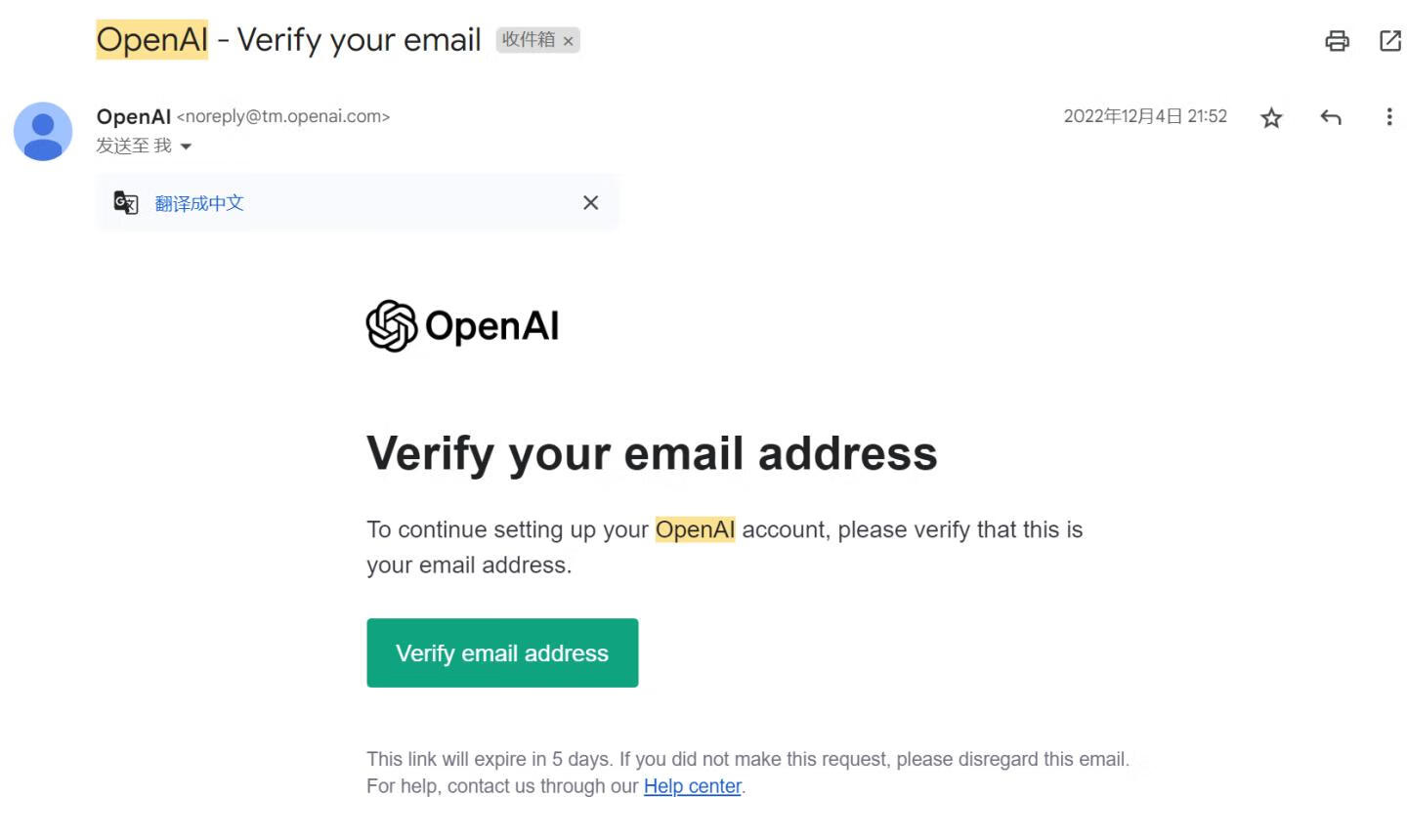The width and height of the screenshot is (1407, 840).
Task: Open the email in a new window
Action: pyautogui.click(x=1389, y=41)
